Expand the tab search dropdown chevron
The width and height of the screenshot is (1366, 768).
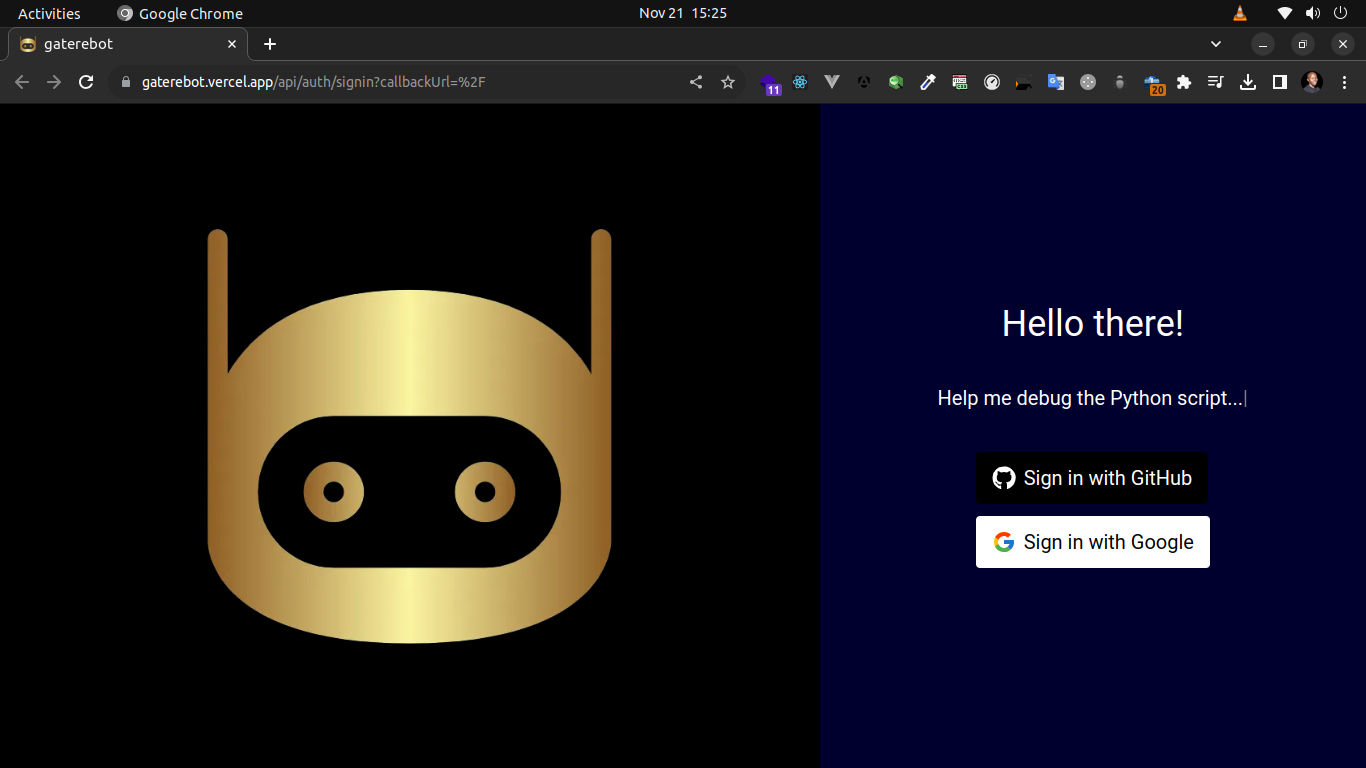[x=1216, y=44]
